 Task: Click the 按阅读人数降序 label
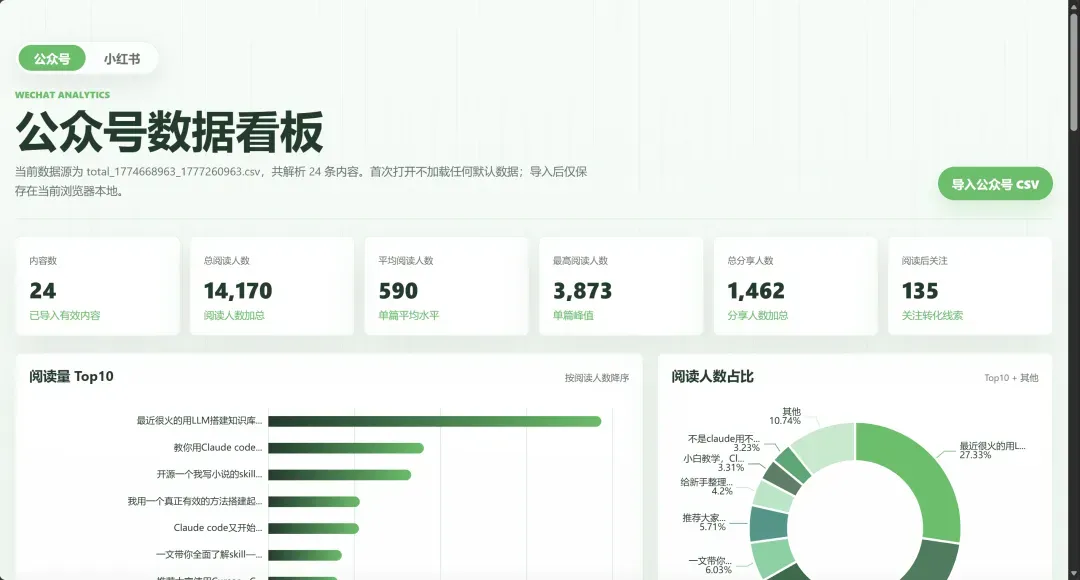coord(596,377)
